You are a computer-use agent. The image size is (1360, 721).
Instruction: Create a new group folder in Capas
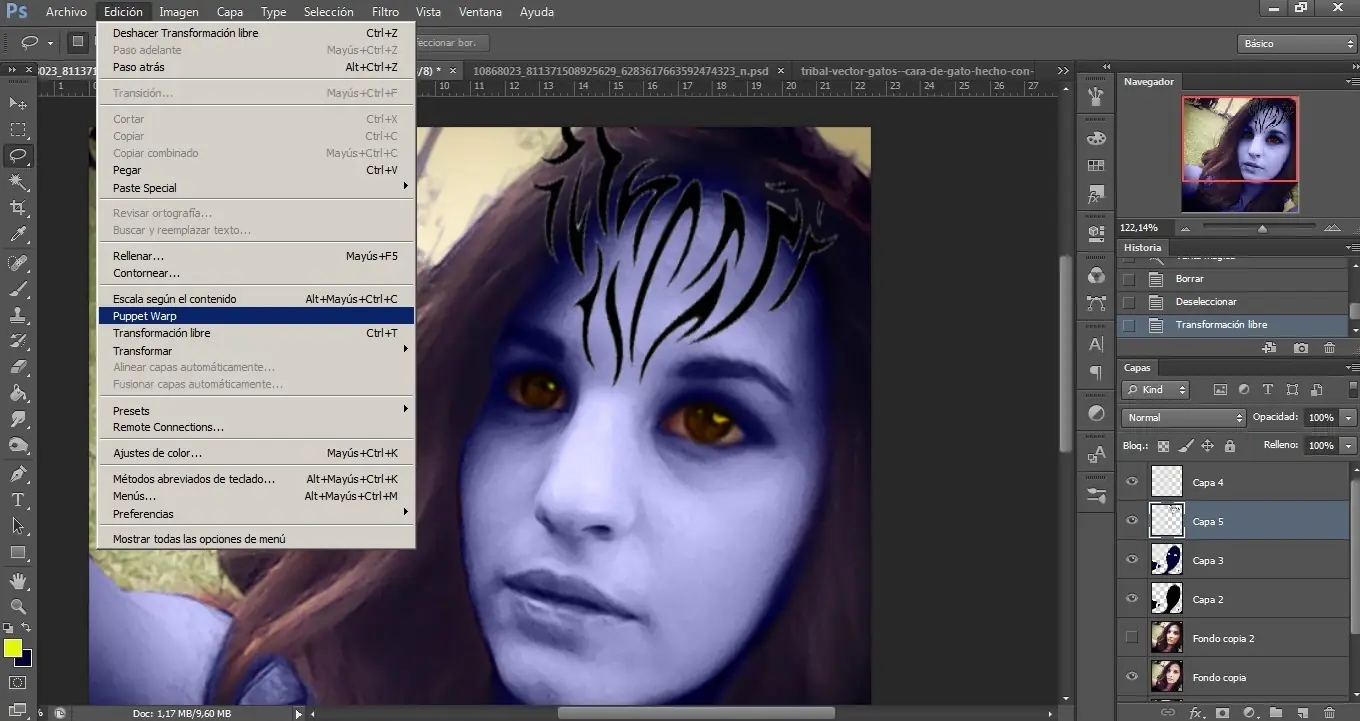point(1276,713)
